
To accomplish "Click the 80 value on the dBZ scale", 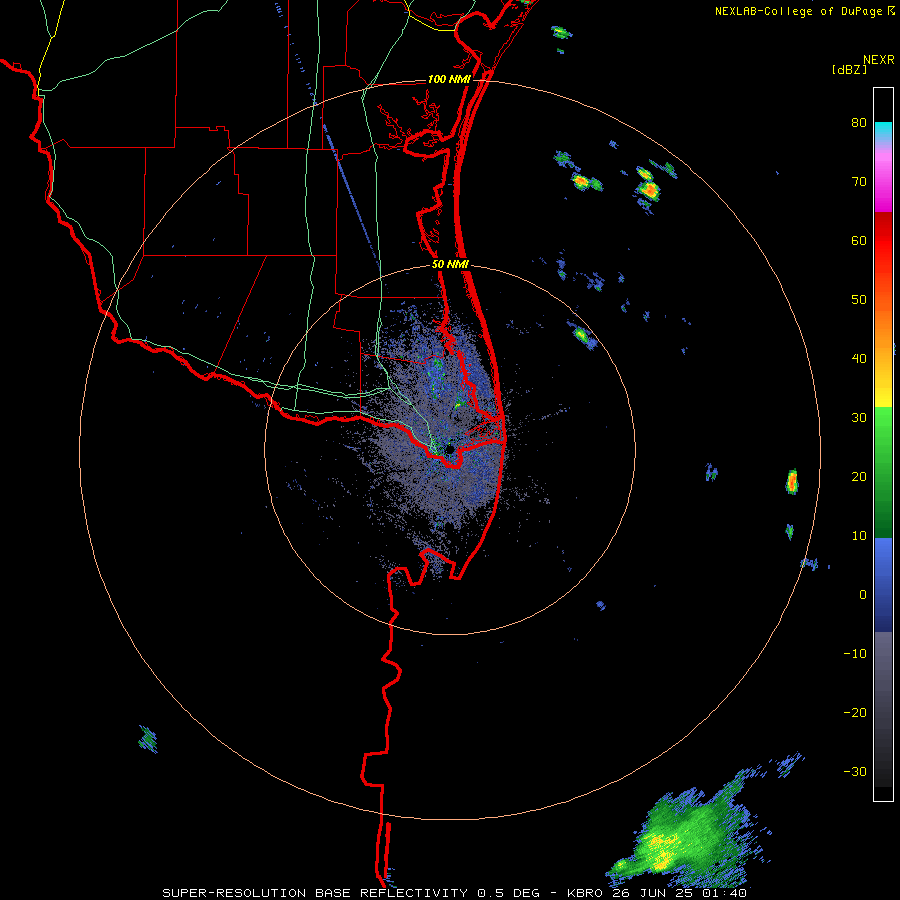I will pos(859,122).
